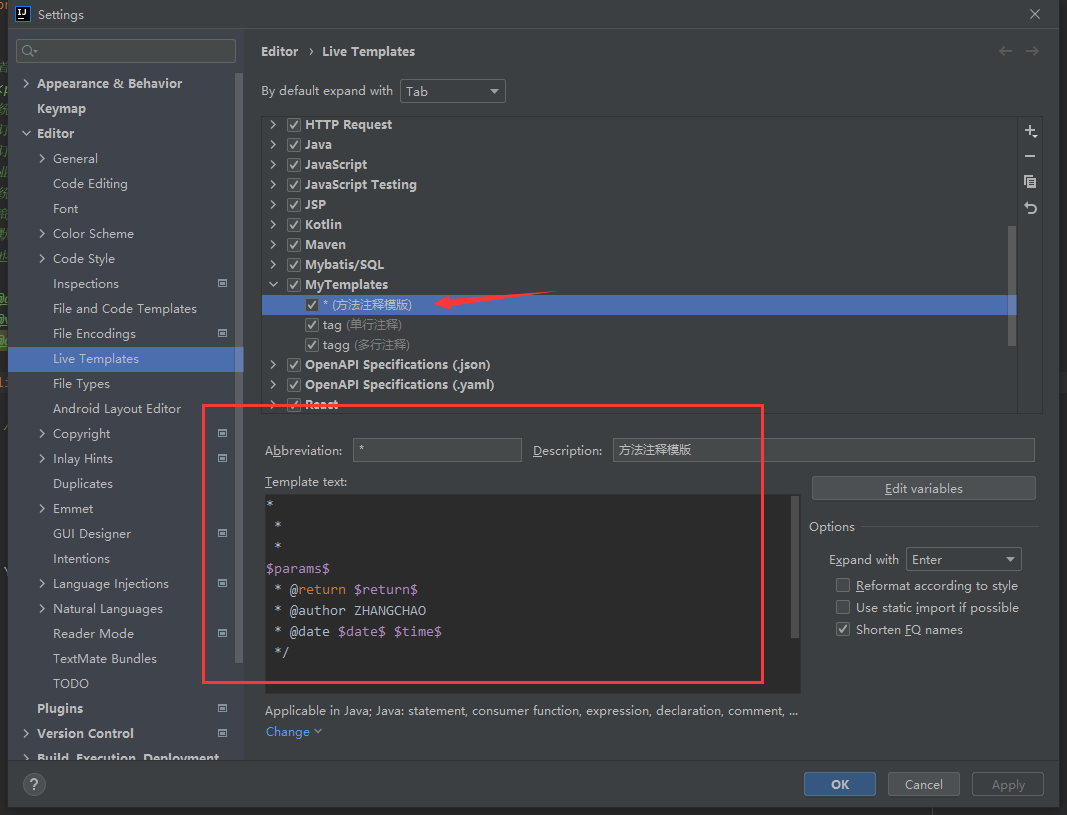Click the settings search field
This screenshot has height=815, width=1067.
point(126,51)
